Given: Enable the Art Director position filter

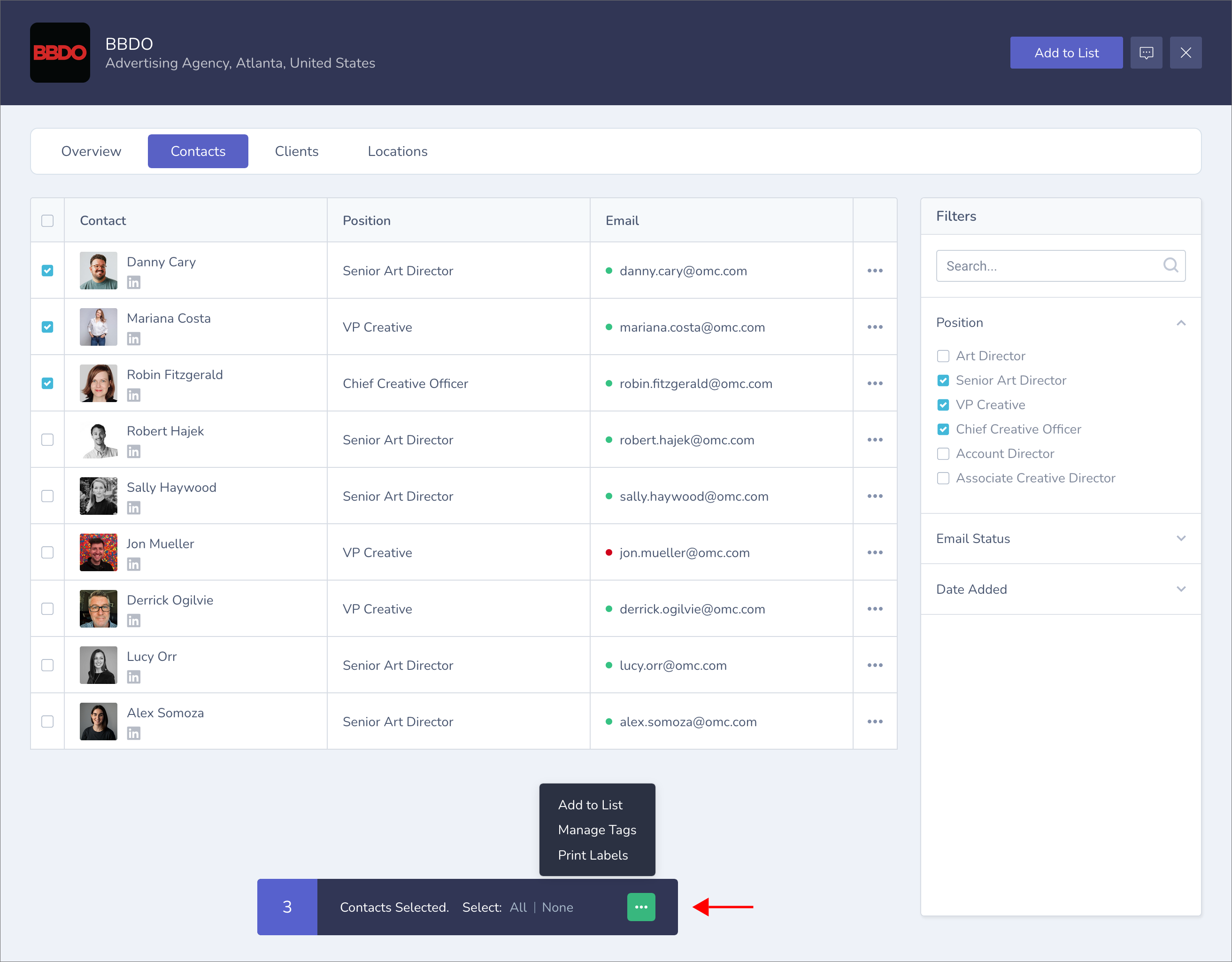Looking at the screenshot, I should click(x=943, y=356).
